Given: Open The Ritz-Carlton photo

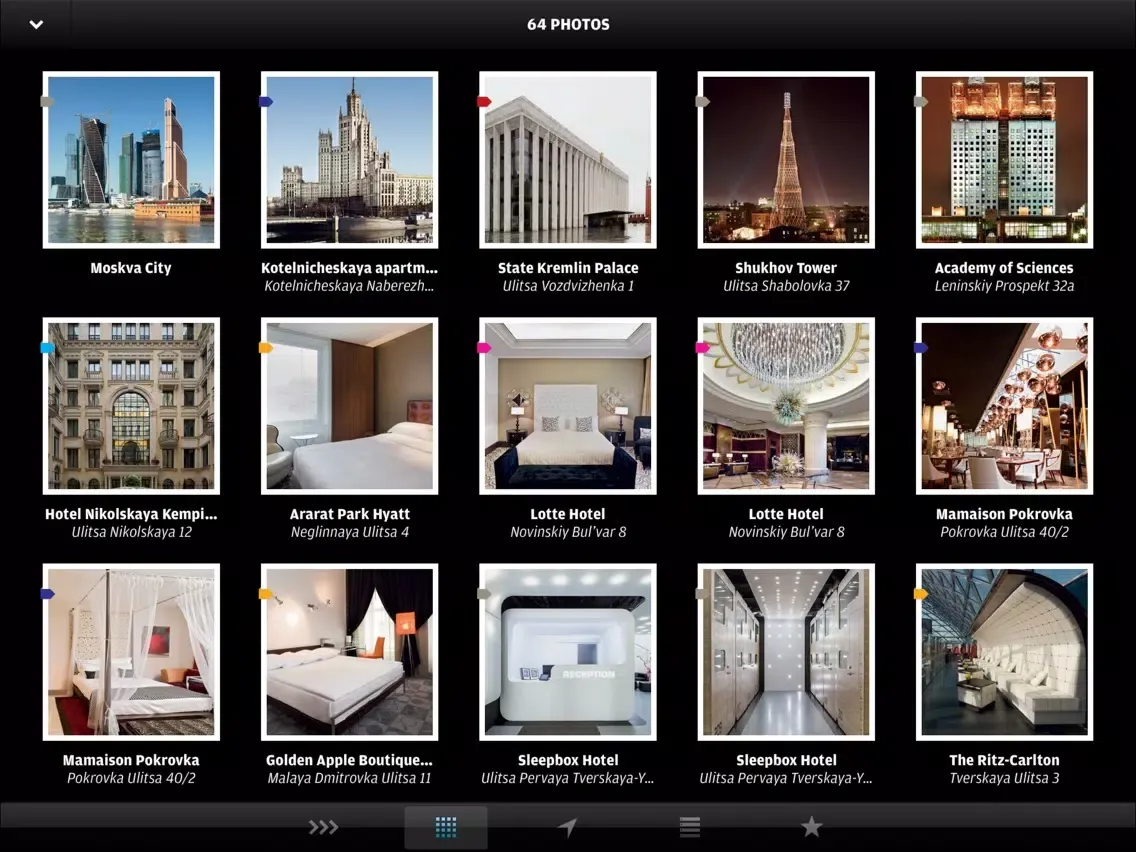Looking at the screenshot, I should point(1004,652).
